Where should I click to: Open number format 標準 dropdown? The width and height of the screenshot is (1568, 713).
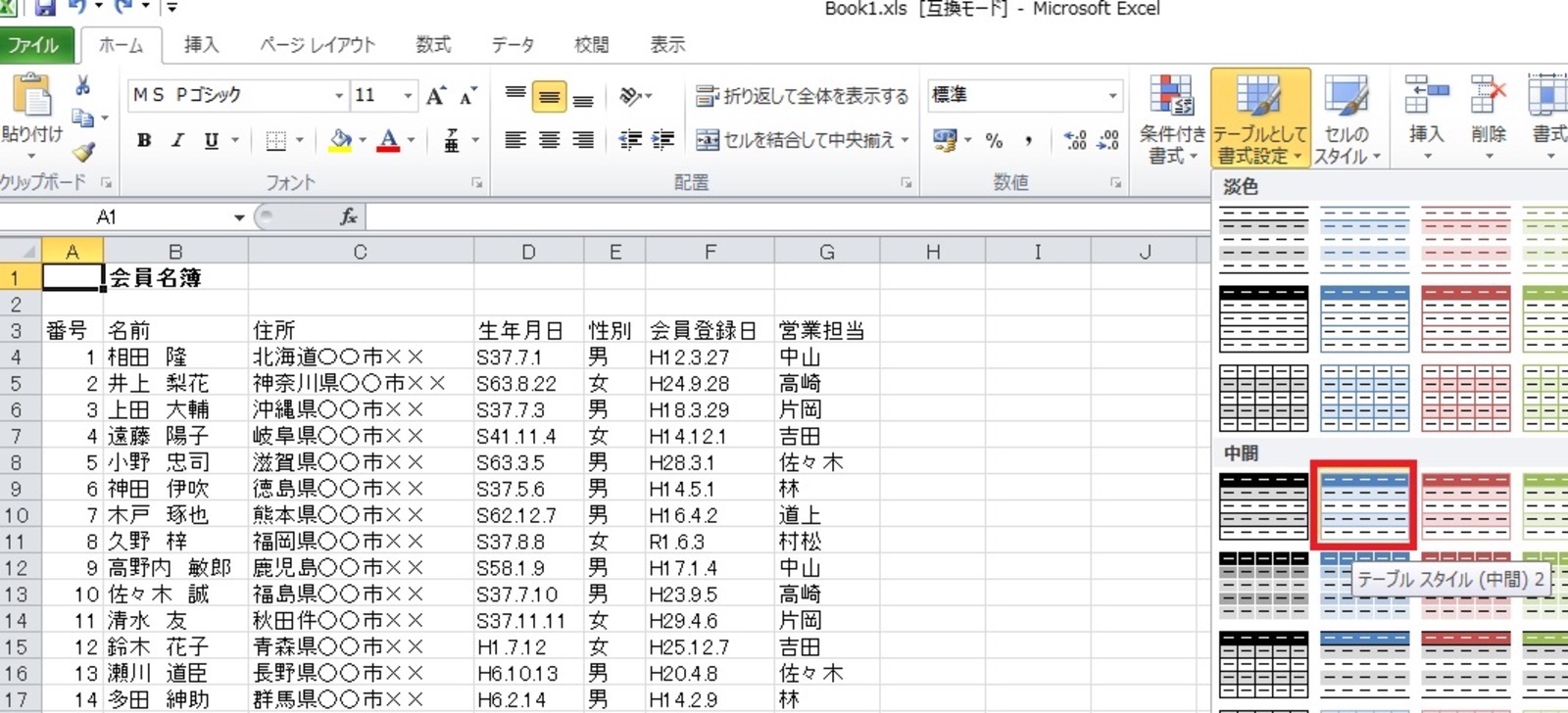coord(1112,95)
